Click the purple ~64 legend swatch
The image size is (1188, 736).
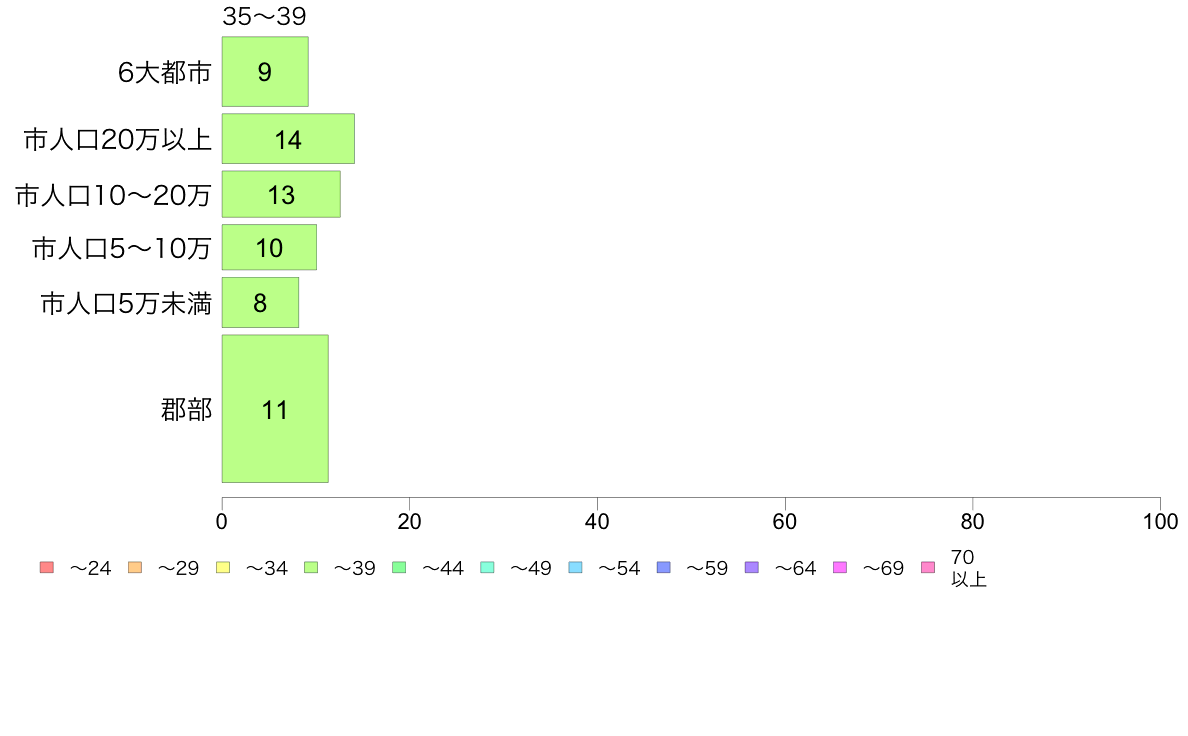click(x=752, y=567)
